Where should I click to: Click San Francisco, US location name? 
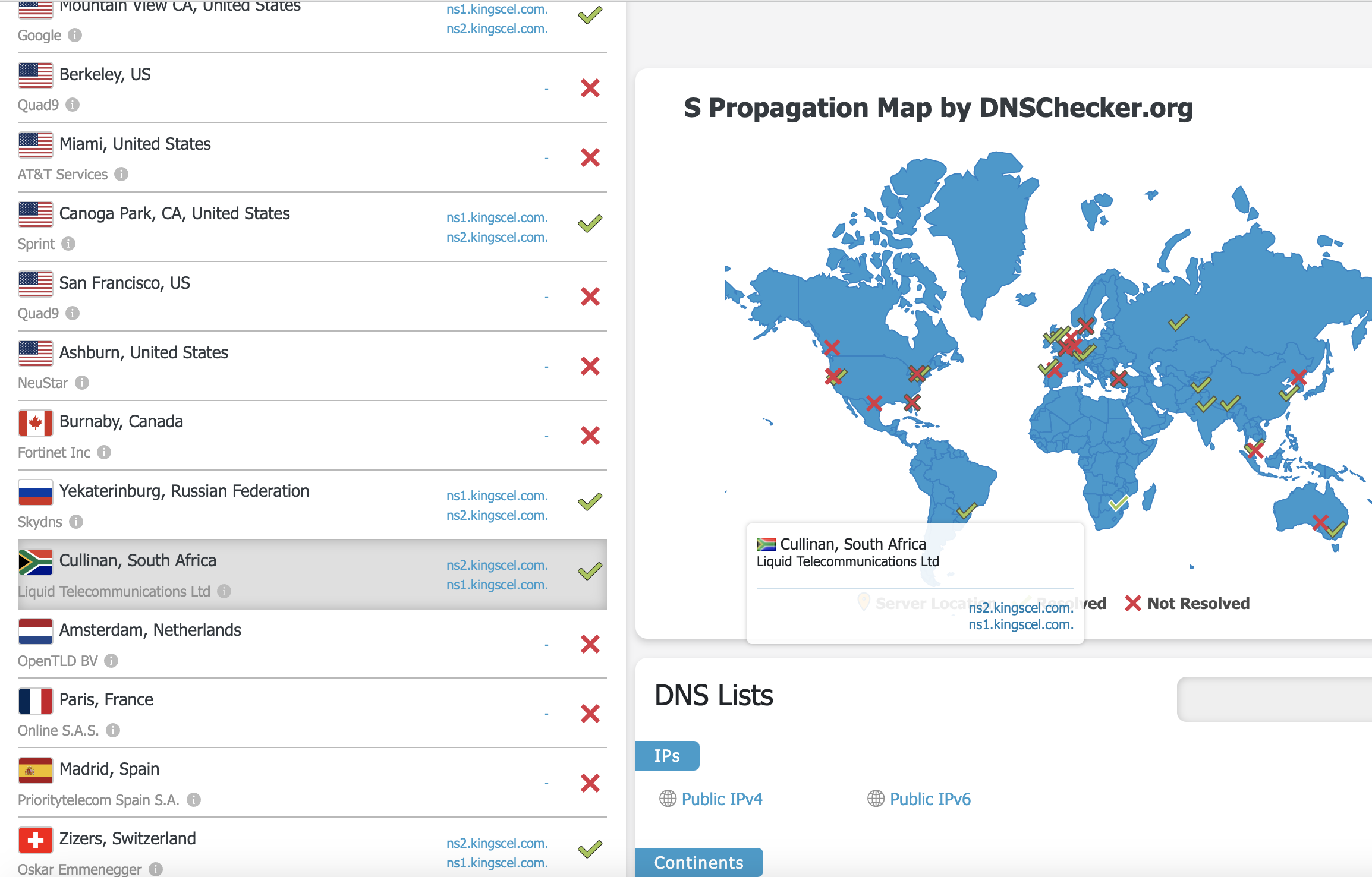pos(125,283)
